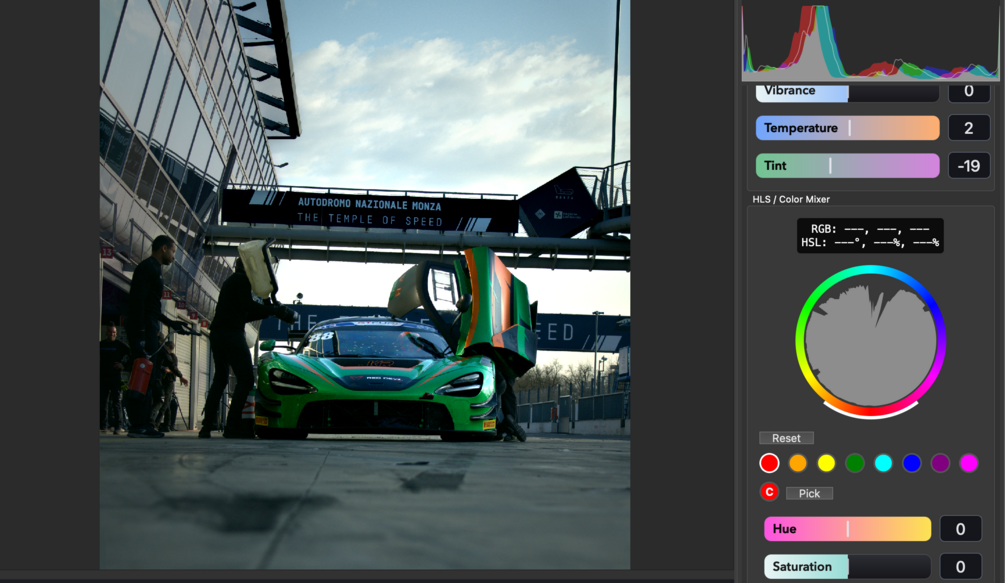This screenshot has height=583, width=1005.
Task: Click the race car photo preview
Action: point(365,284)
